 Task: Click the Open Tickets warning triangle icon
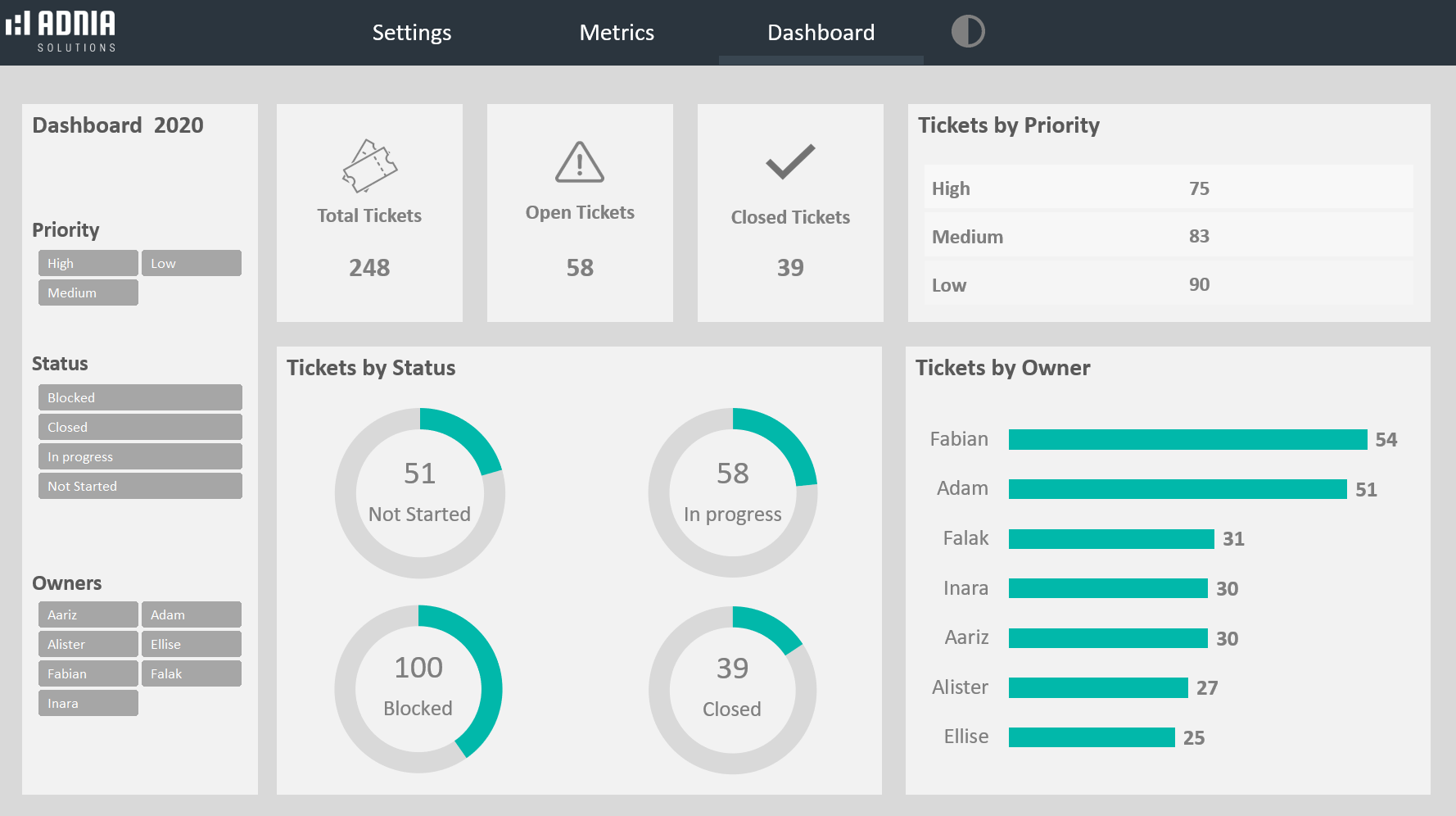coord(580,162)
